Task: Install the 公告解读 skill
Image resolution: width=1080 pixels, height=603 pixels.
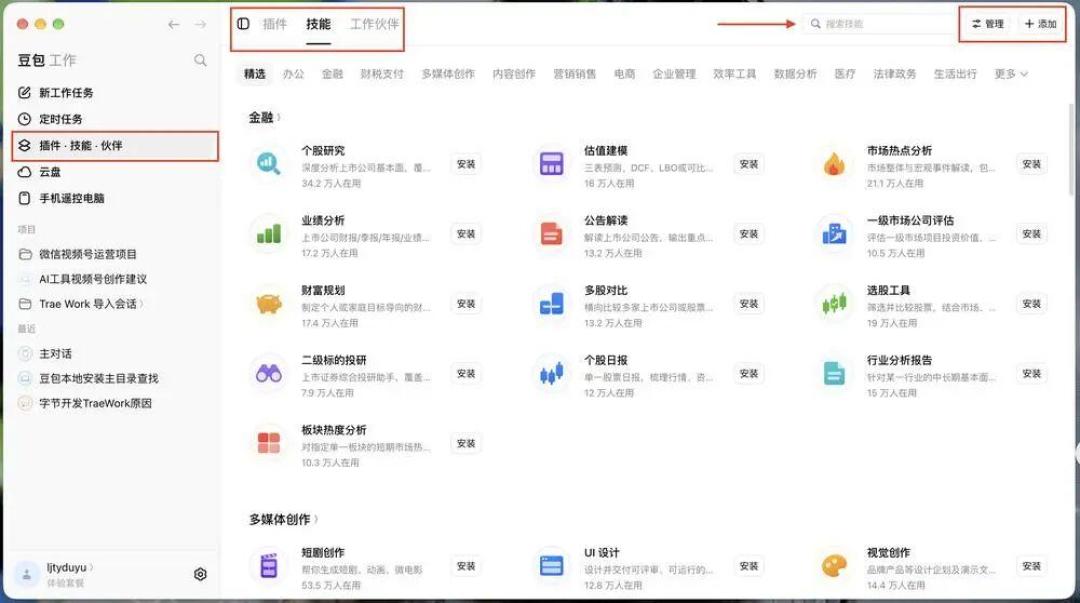Action: coord(749,234)
